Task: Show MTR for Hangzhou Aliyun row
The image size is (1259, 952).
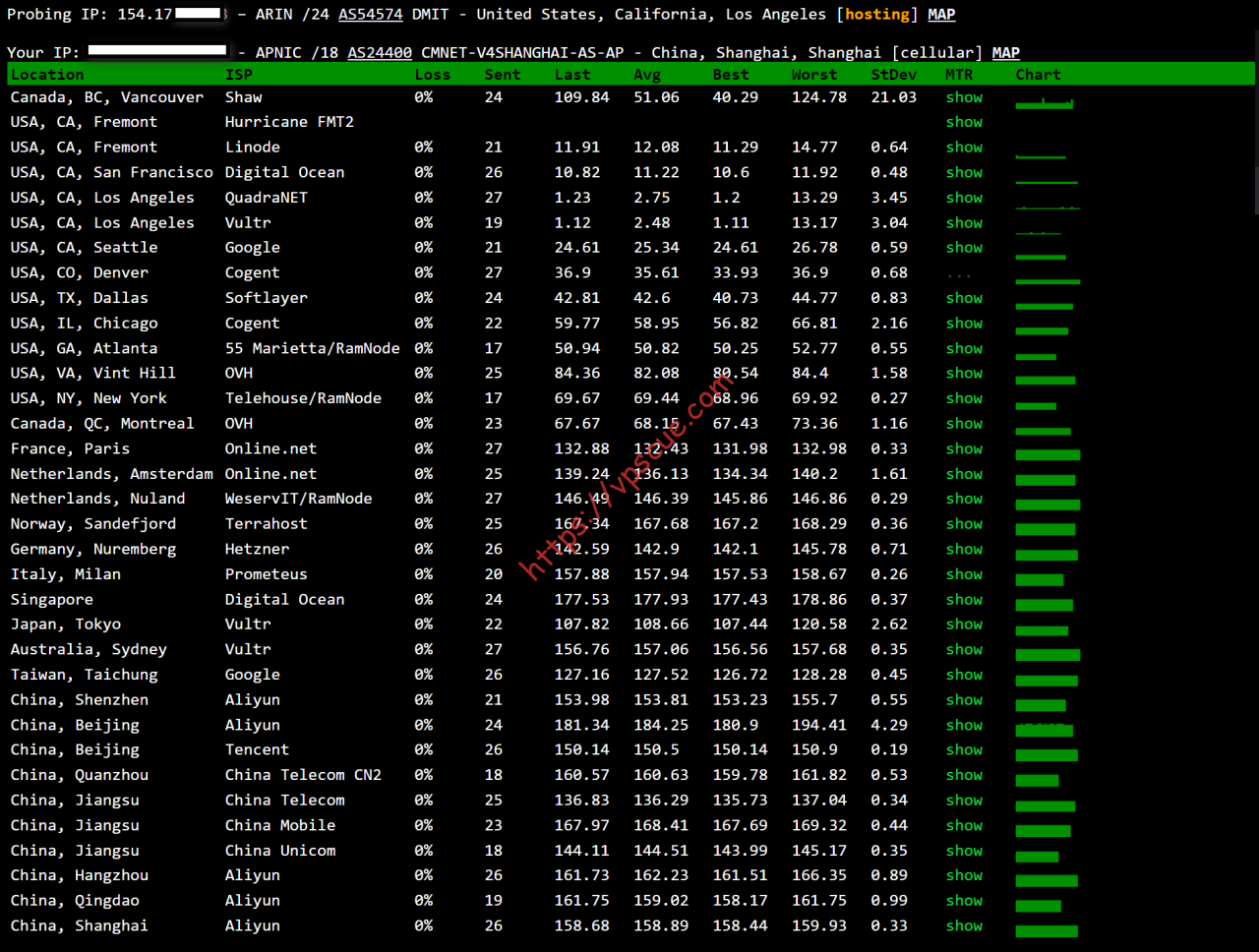Action: (964, 876)
